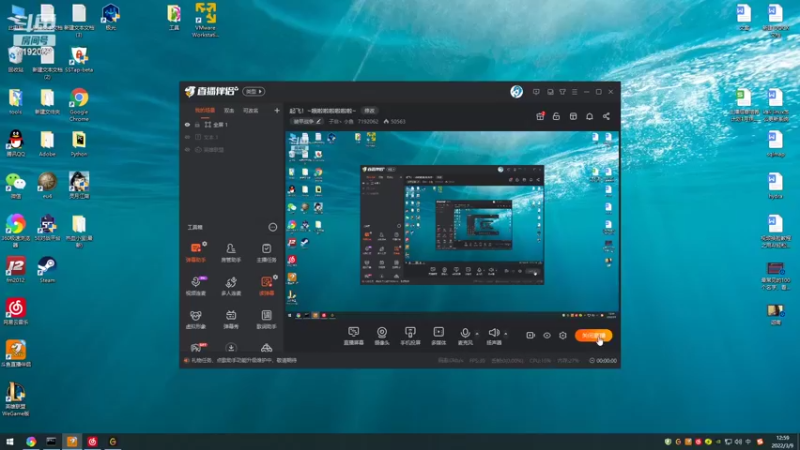Open the 腾讯QQ penguin desktop icon
Viewport: 800px width, 450px height.
point(16,143)
